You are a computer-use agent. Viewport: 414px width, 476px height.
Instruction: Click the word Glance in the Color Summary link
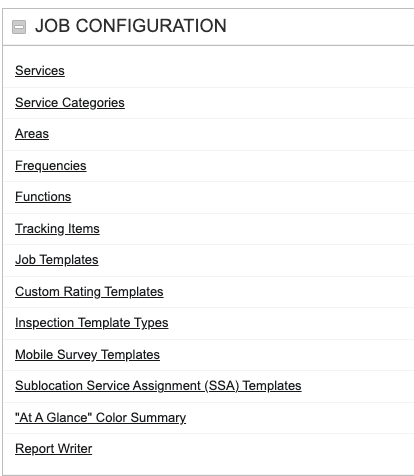[69, 417]
